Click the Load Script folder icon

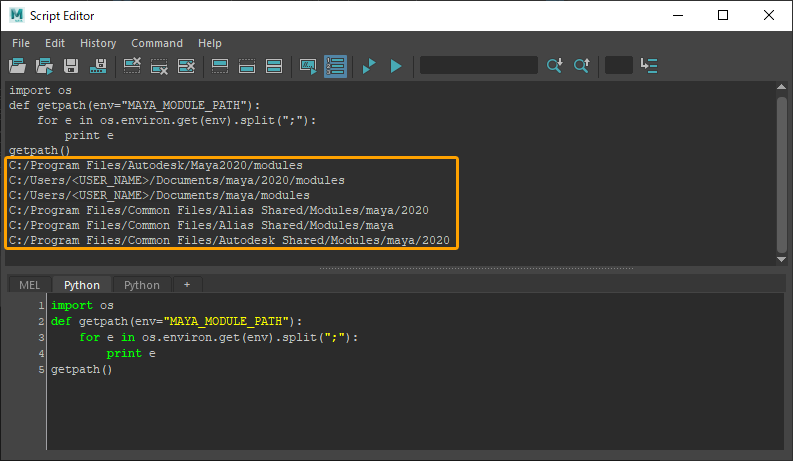click(17, 66)
